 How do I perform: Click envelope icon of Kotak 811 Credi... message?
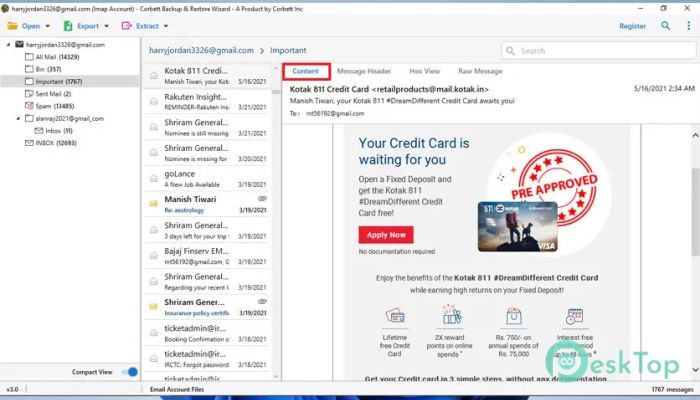[154, 76]
